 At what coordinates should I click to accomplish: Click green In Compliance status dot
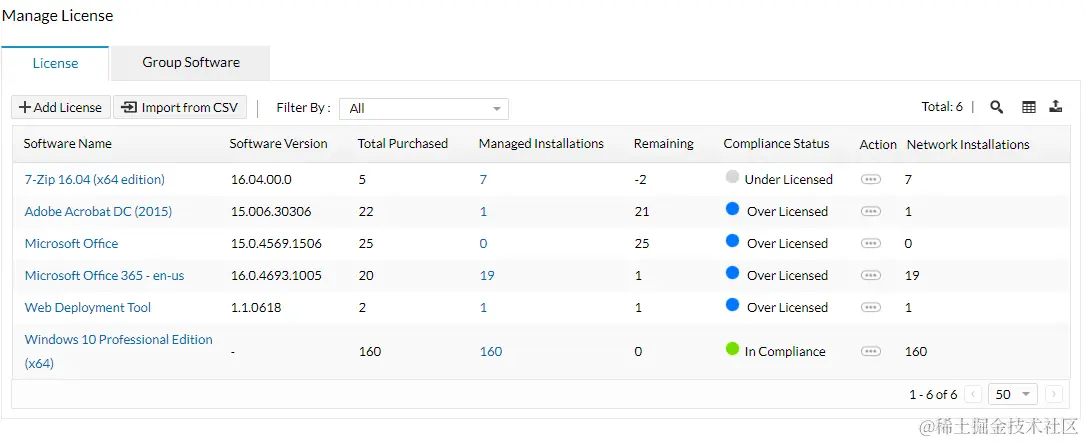pyautogui.click(x=732, y=349)
